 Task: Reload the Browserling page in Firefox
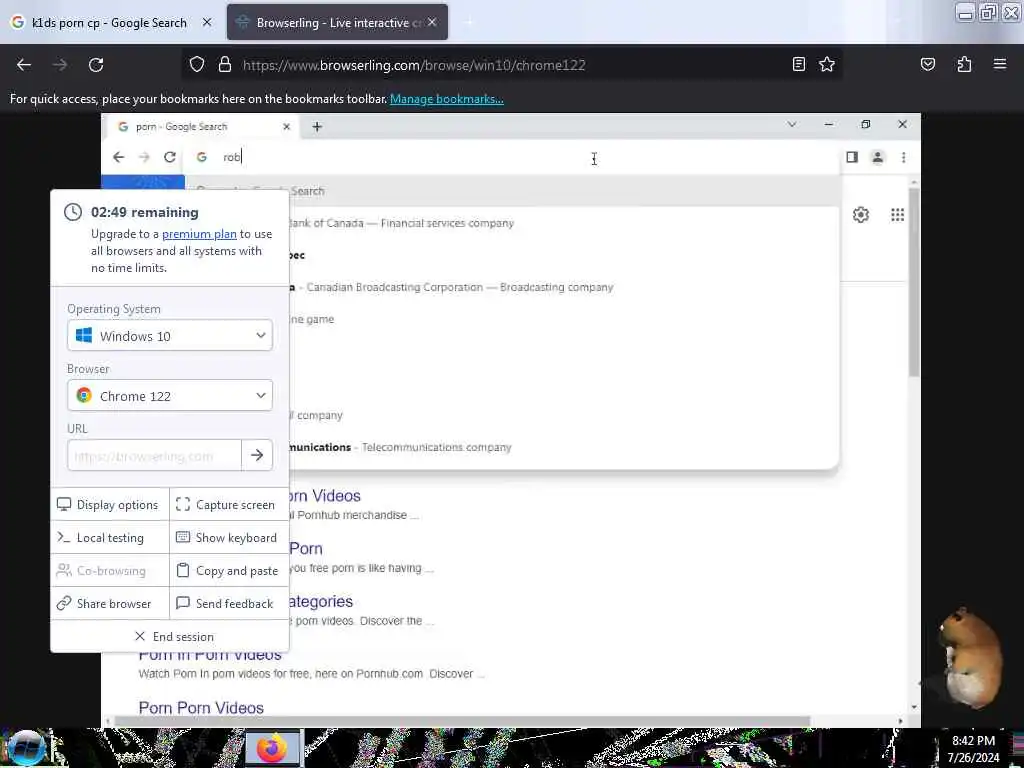click(96, 65)
